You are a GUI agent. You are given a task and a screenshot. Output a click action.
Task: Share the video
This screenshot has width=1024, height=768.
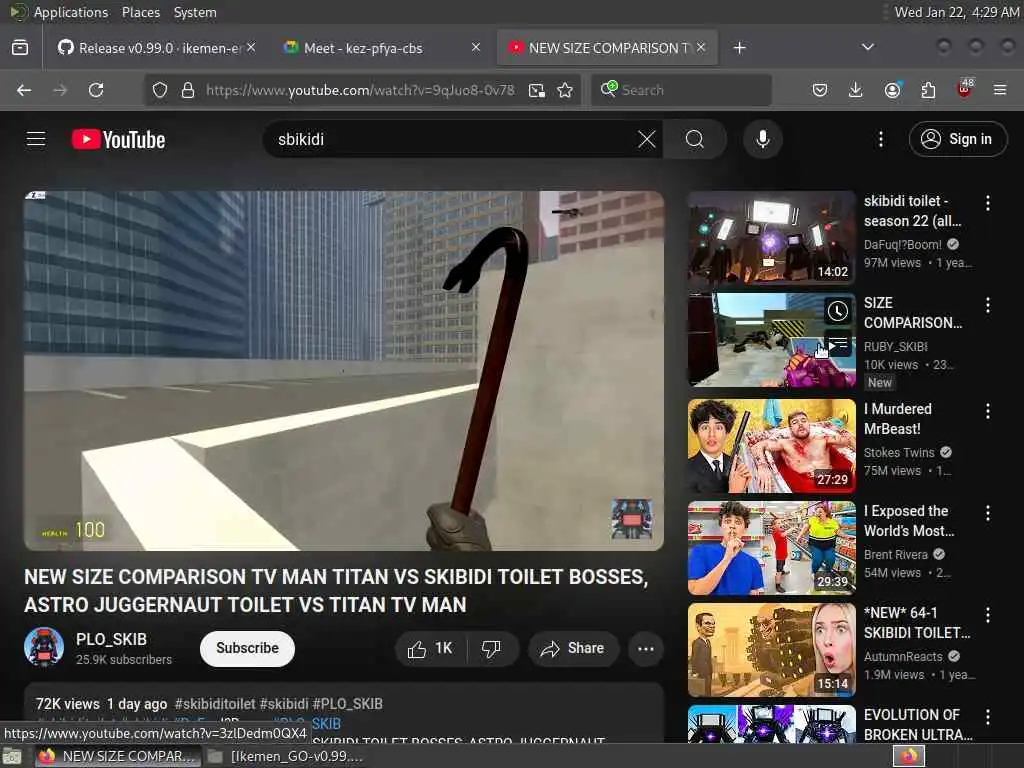pos(573,648)
